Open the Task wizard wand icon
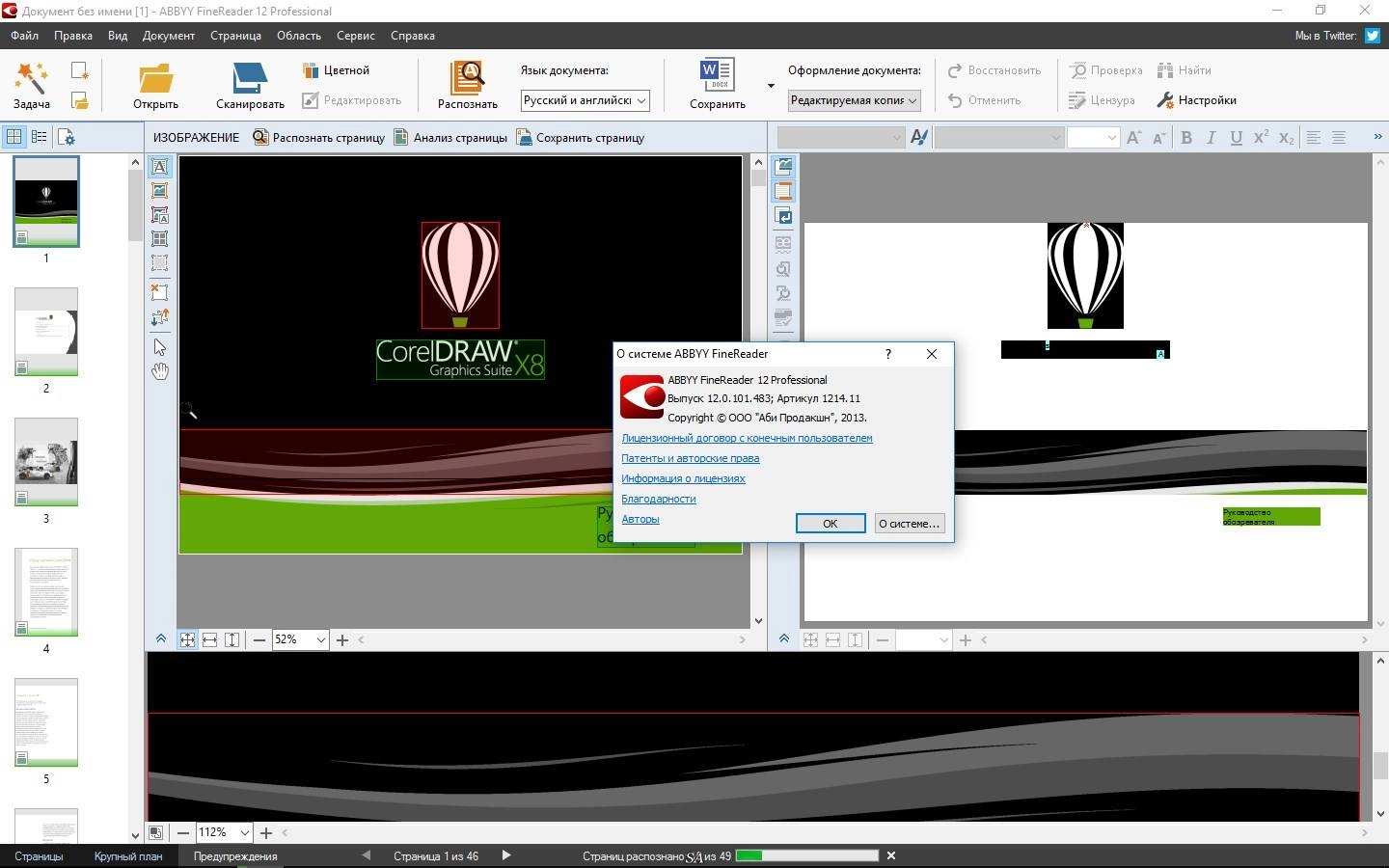This screenshot has width=1389, height=868. (x=31, y=78)
